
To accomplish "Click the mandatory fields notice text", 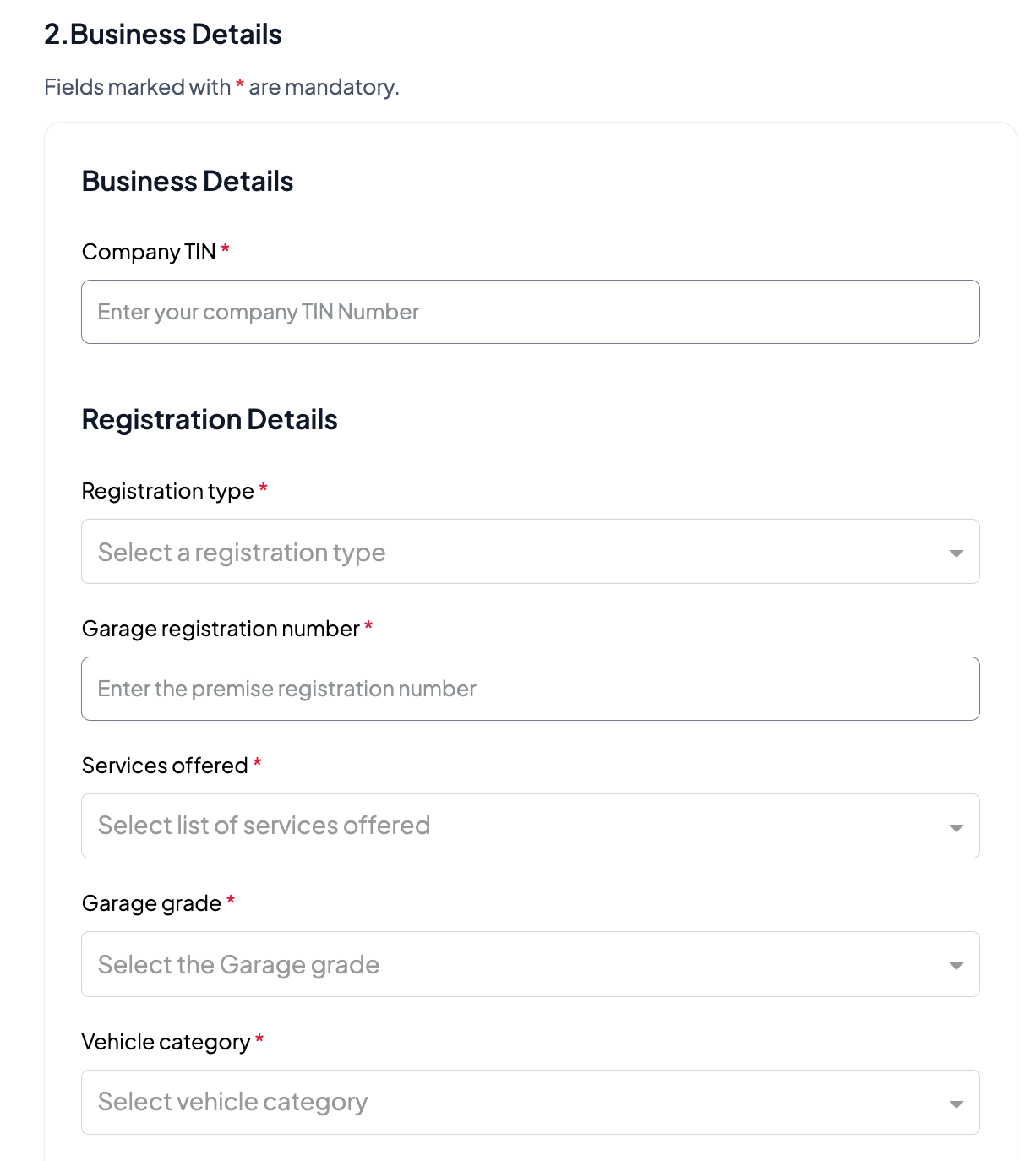I will pyautogui.click(x=221, y=87).
